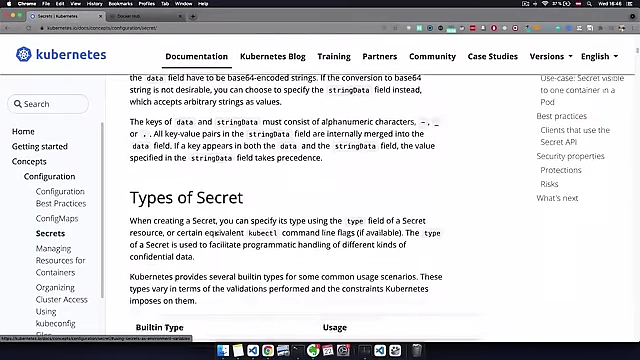640x360 pixels.
Task: Click the docs Search field
Action: pos(48,104)
